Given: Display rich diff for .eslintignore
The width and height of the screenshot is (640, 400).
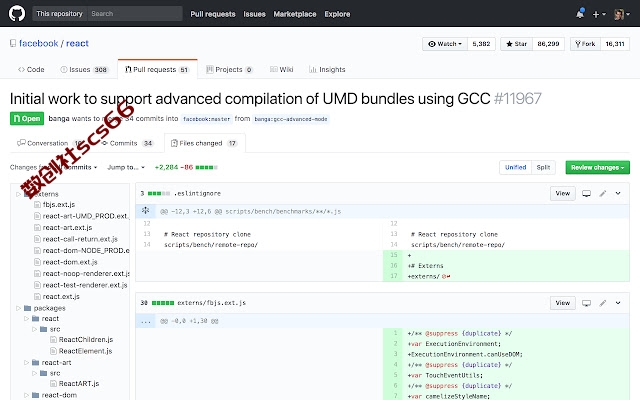Looking at the screenshot, I should pyautogui.click(x=586, y=193).
